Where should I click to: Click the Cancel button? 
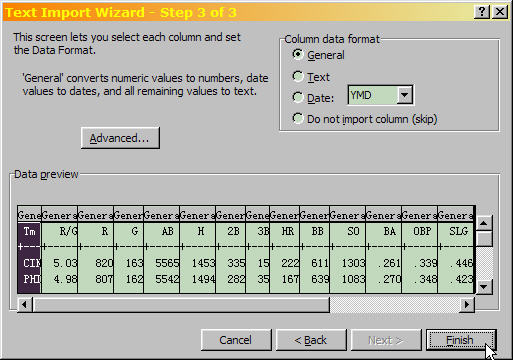pos(236,340)
